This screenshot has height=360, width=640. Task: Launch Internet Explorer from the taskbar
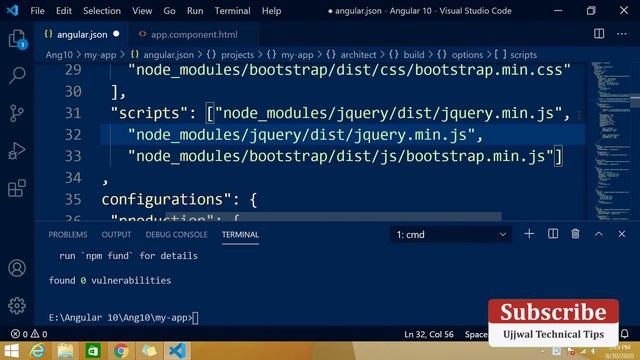pyautogui.click(x=38, y=351)
